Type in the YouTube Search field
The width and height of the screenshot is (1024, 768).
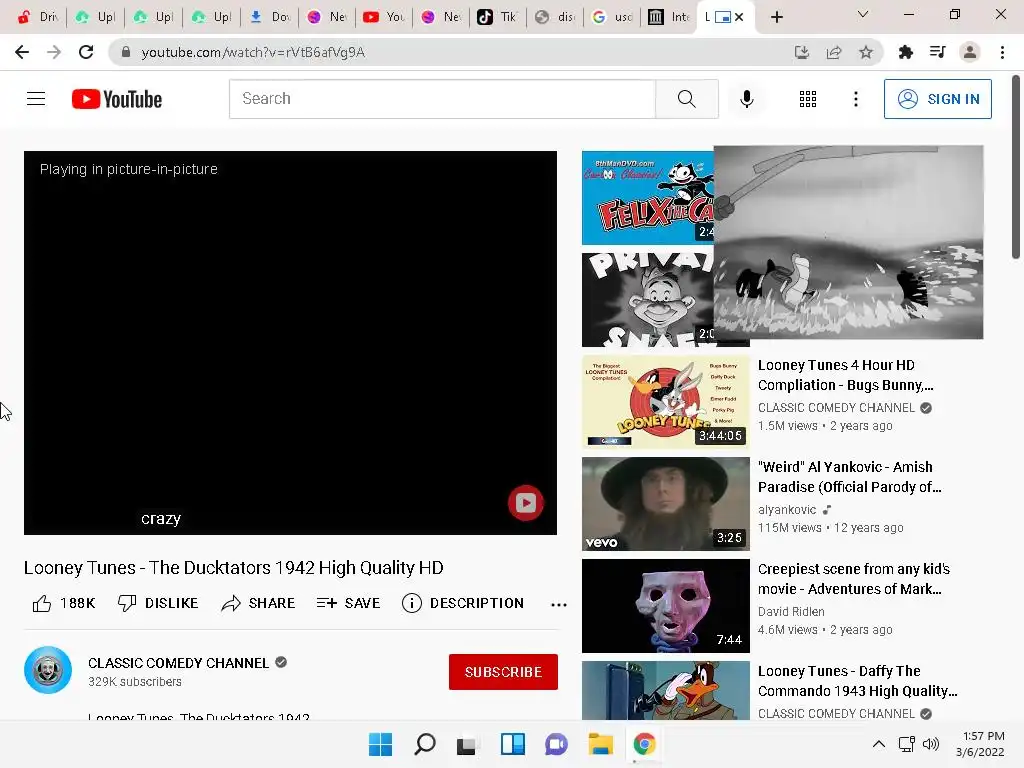pyautogui.click(x=442, y=99)
